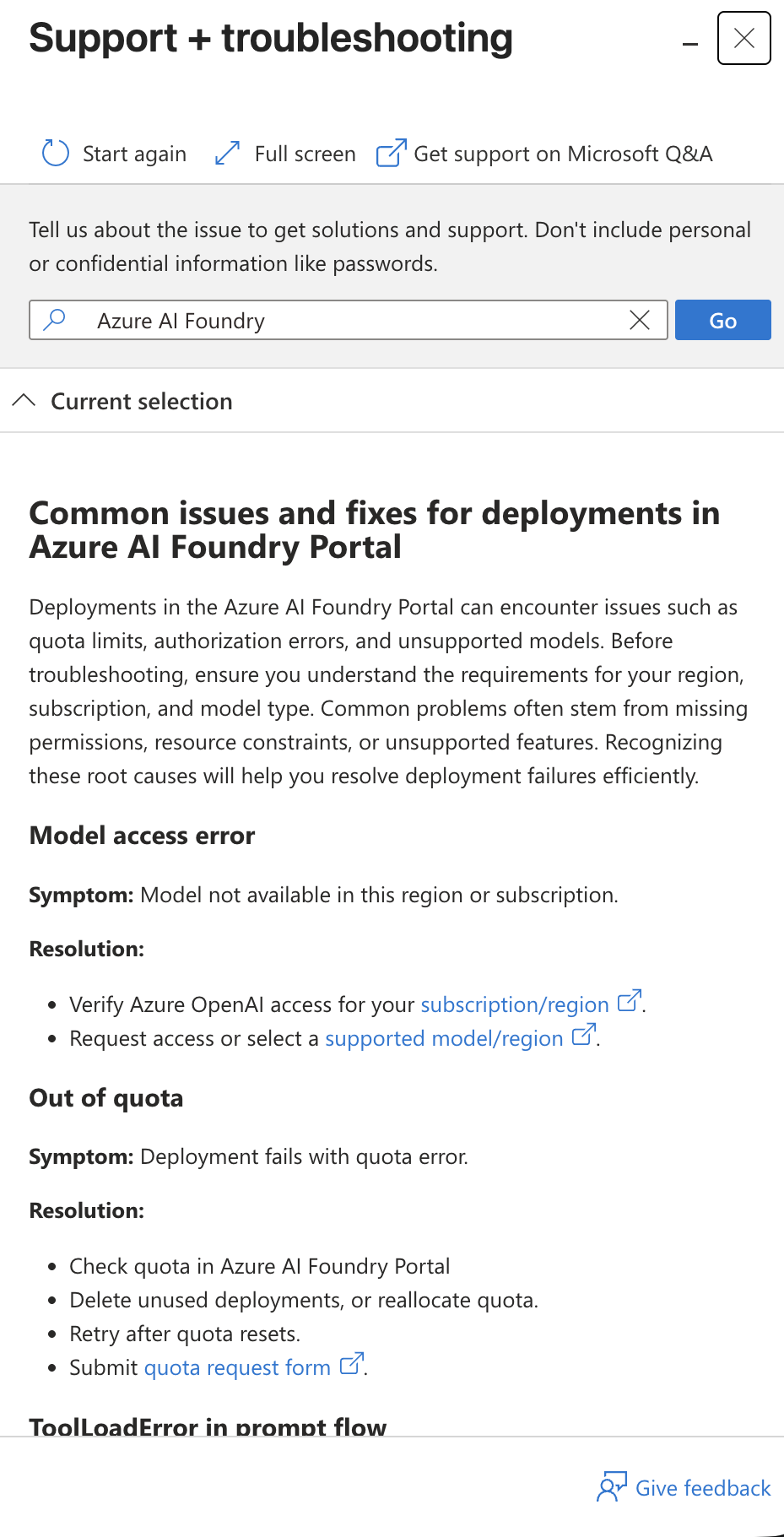Click the blue Go button
784x1537 pixels.
tap(723, 320)
